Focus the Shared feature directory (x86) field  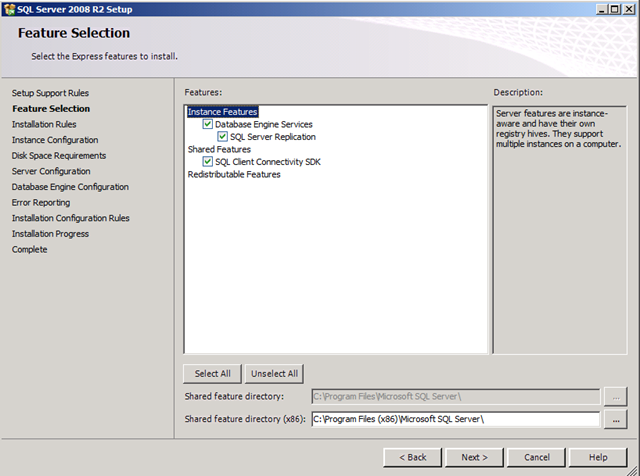pyautogui.click(x=456, y=419)
